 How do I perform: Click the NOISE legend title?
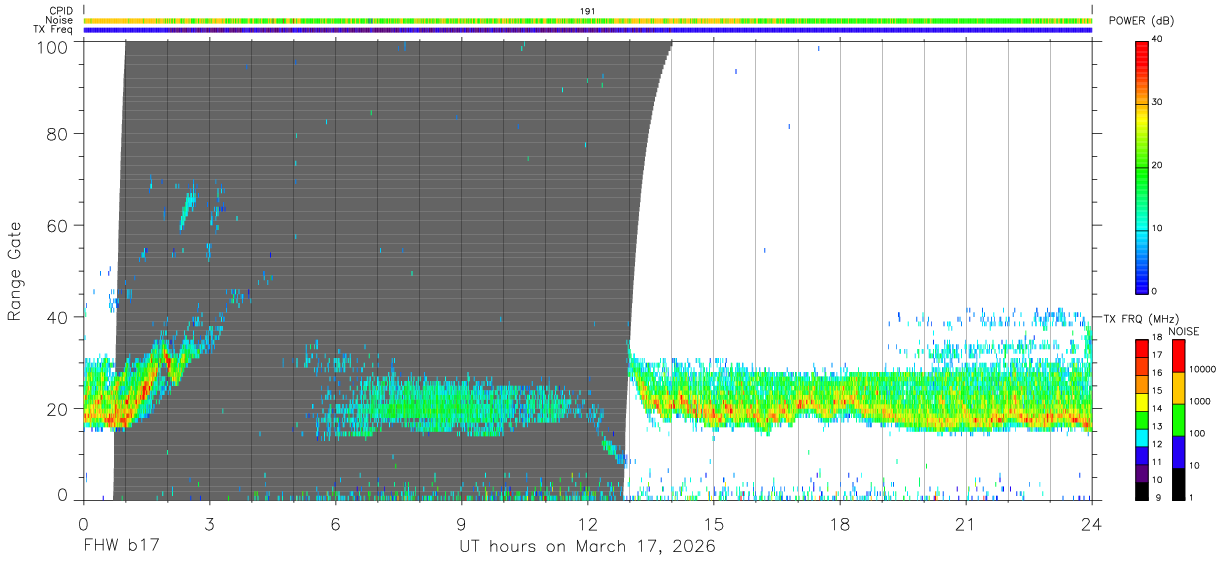pos(1184,331)
